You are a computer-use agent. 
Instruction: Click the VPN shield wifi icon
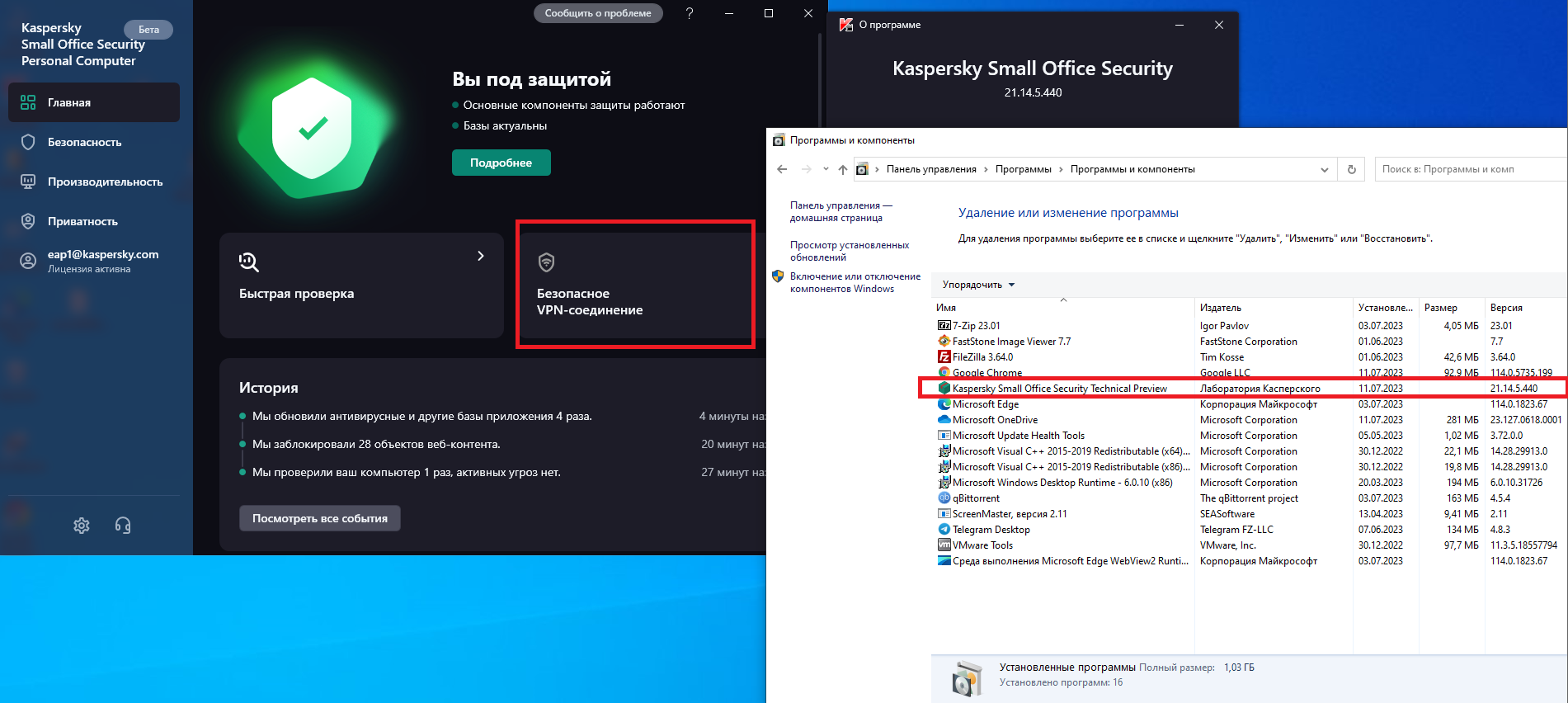[x=546, y=262]
